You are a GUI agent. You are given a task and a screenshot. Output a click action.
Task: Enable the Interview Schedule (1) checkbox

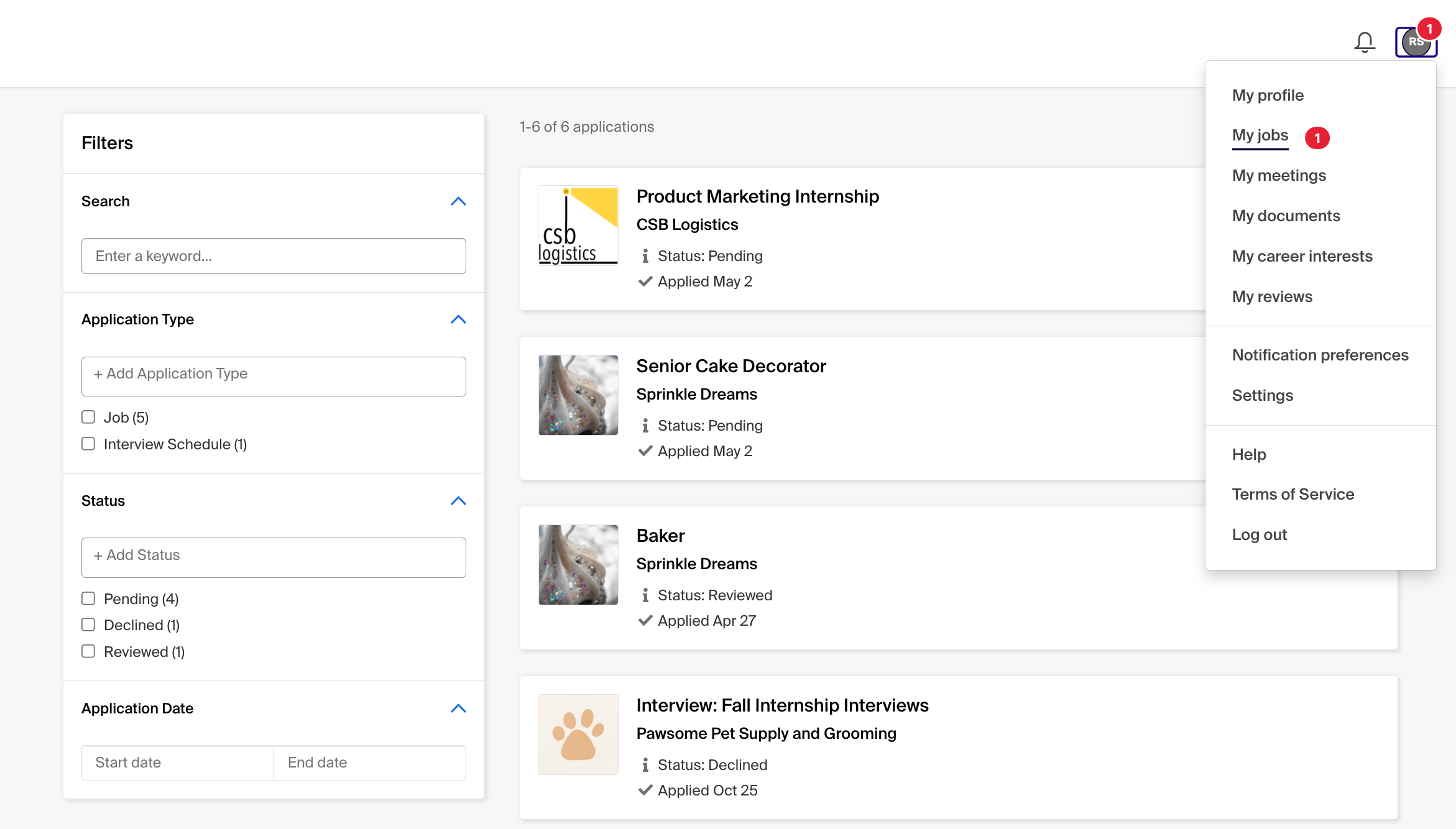(88, 444)
